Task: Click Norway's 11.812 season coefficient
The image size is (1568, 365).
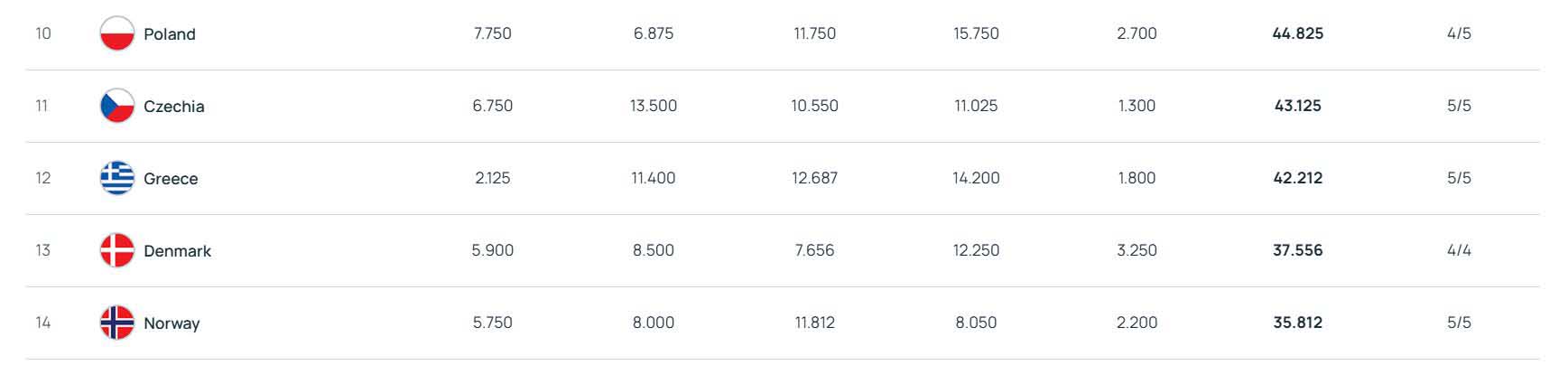Action: click(x=814, y=323)
